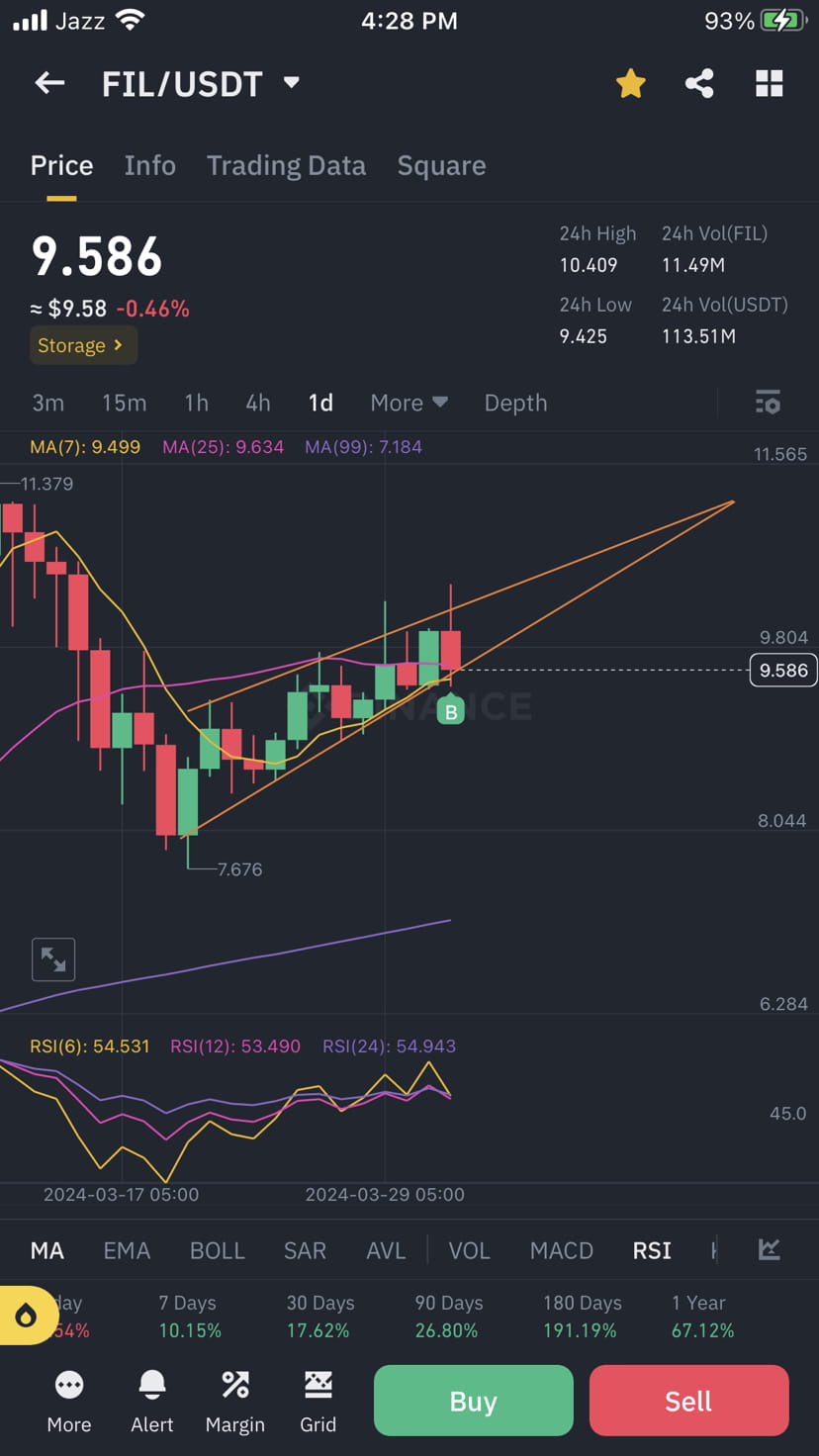Expand the FIL/USDT pair dropdown arrow
This screenshot has width=819, height=1456.
[291, 83]
